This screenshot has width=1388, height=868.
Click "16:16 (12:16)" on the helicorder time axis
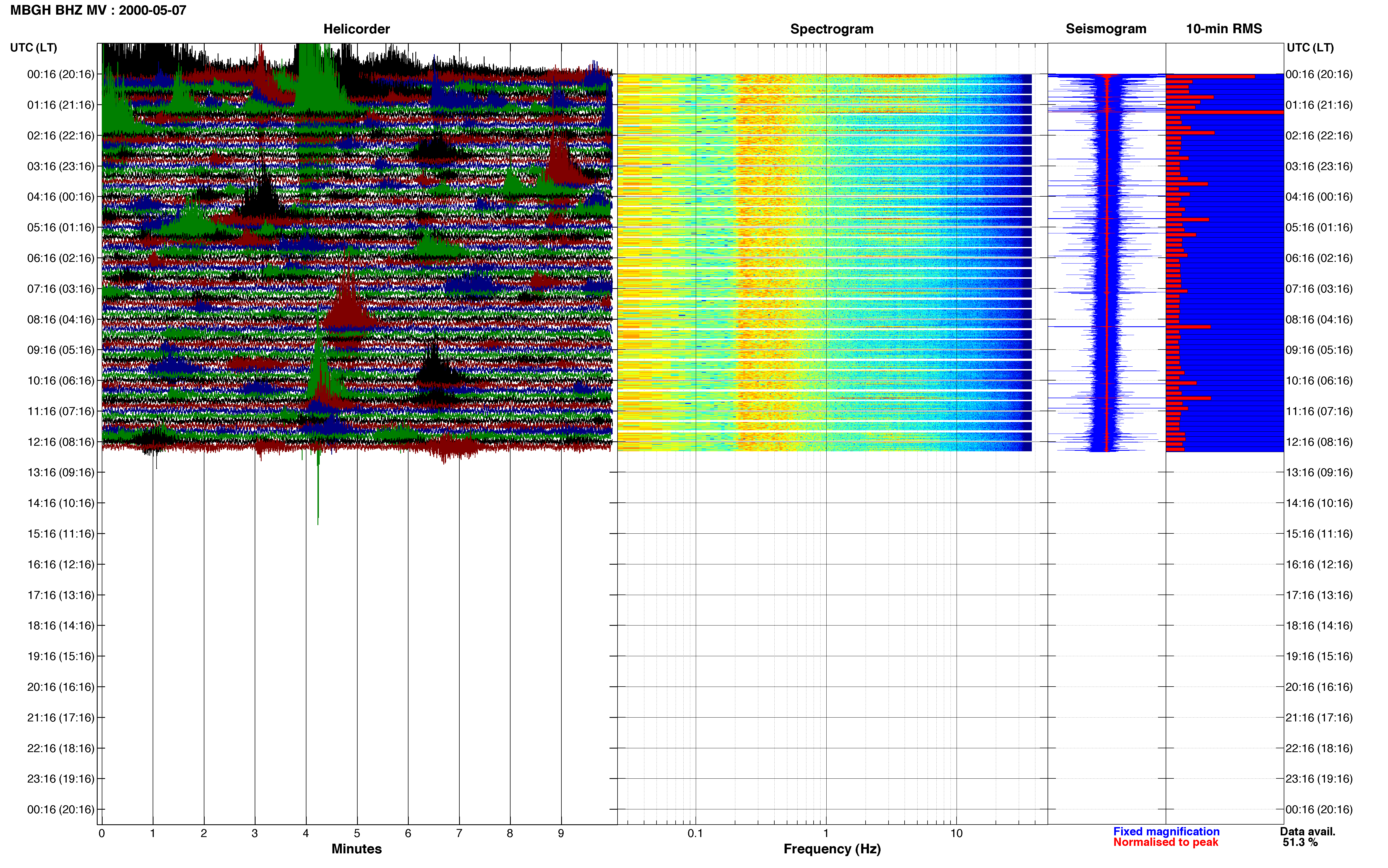(61, 564)
